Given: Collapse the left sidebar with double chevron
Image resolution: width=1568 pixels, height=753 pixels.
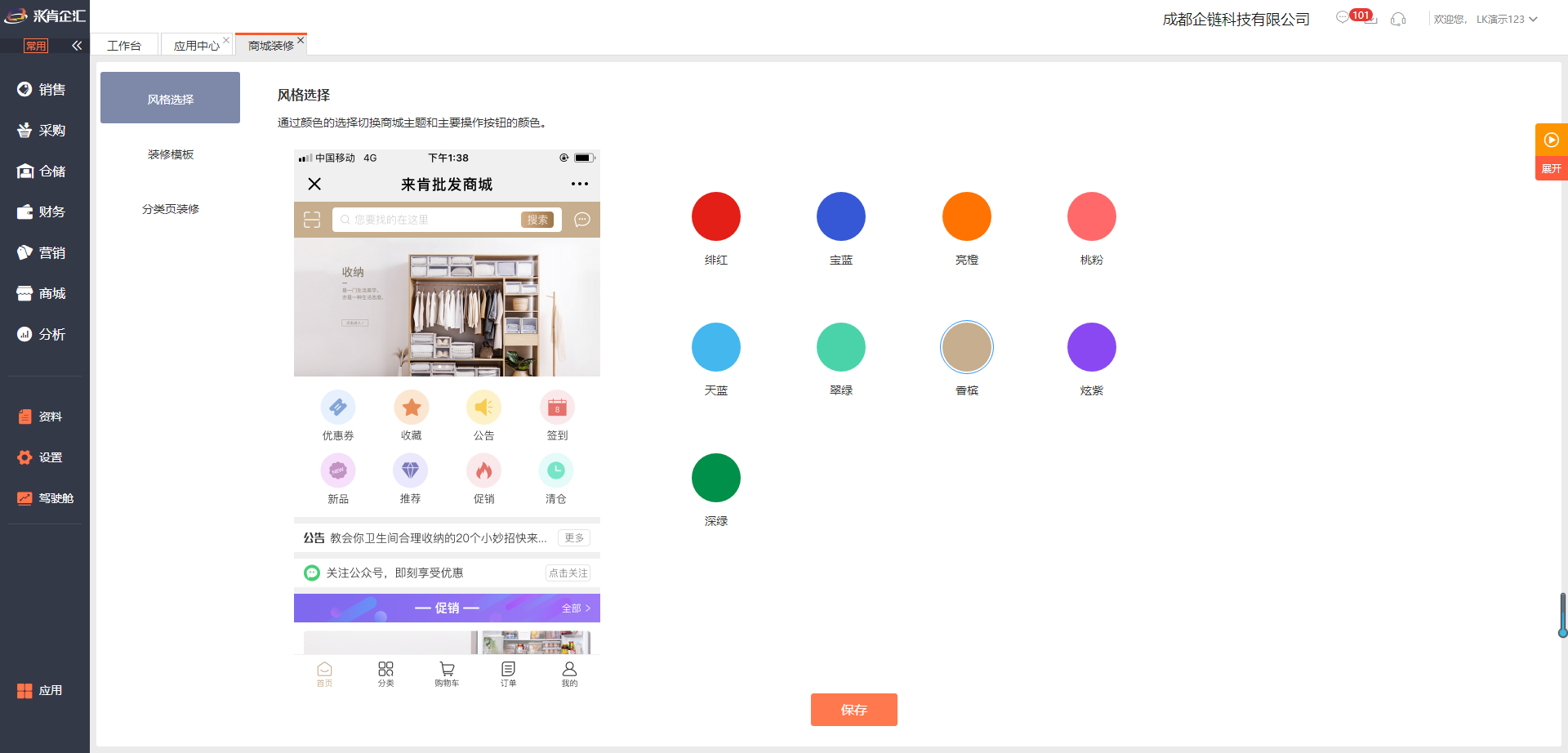Looking at the screenshot, I should [x=77, y=46].
